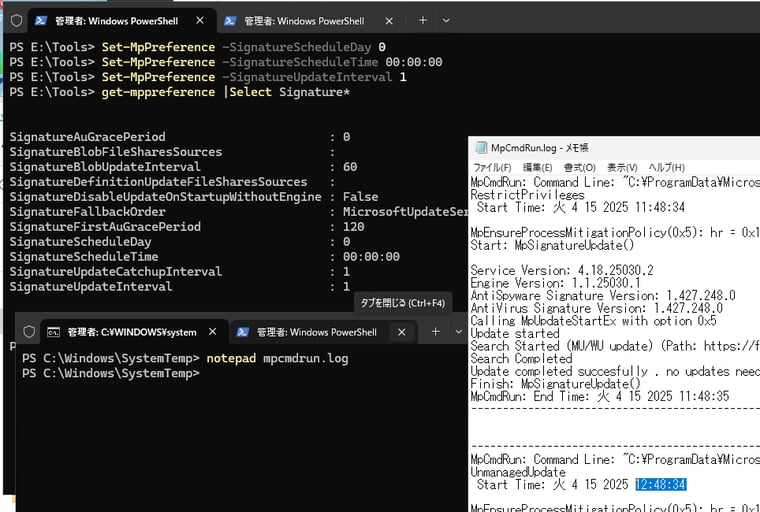Click 'UnmanagedUpdate' text in Notepad
Screen dimensions: 760x512
[518, 472]
